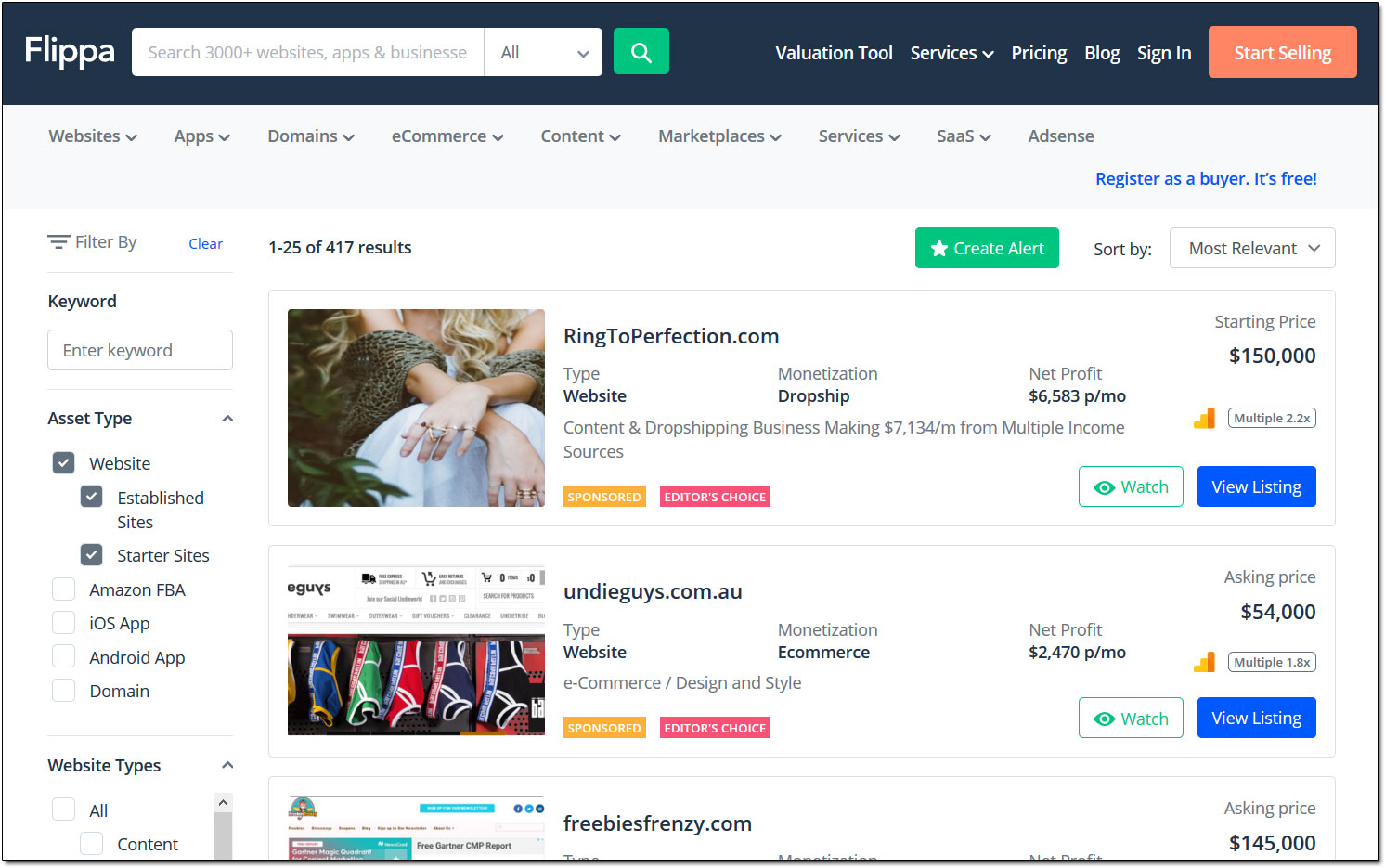1385x868 pixels.
Task: Enable the Amazon FBA checkbox
Action: (x=63, y=589)
